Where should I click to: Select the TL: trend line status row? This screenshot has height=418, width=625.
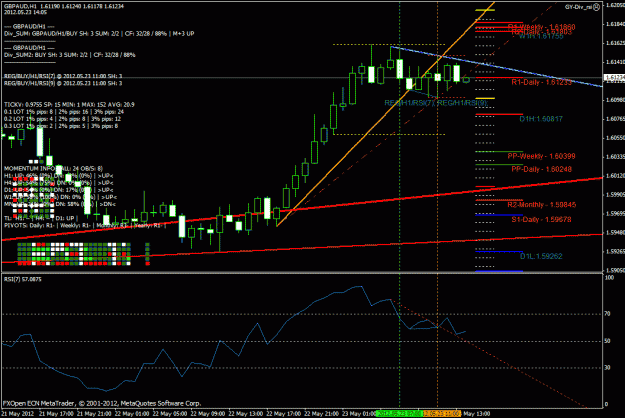(41, 218)
